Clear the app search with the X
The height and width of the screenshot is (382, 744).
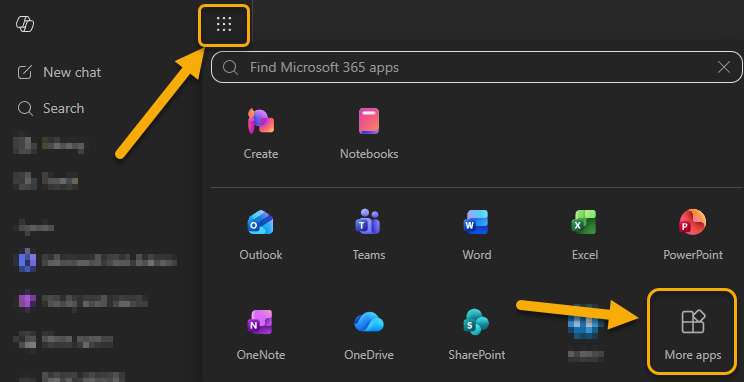pos(724,67)
